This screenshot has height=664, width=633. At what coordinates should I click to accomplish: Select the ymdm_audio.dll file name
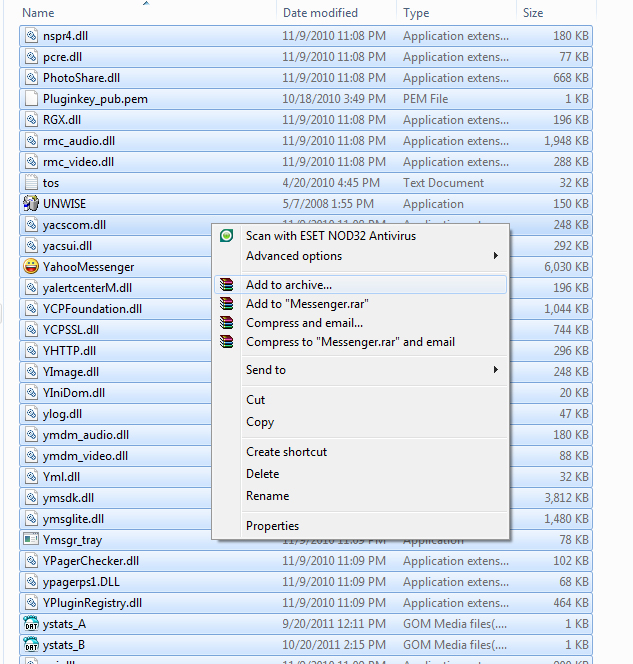(x=86, y=434)
